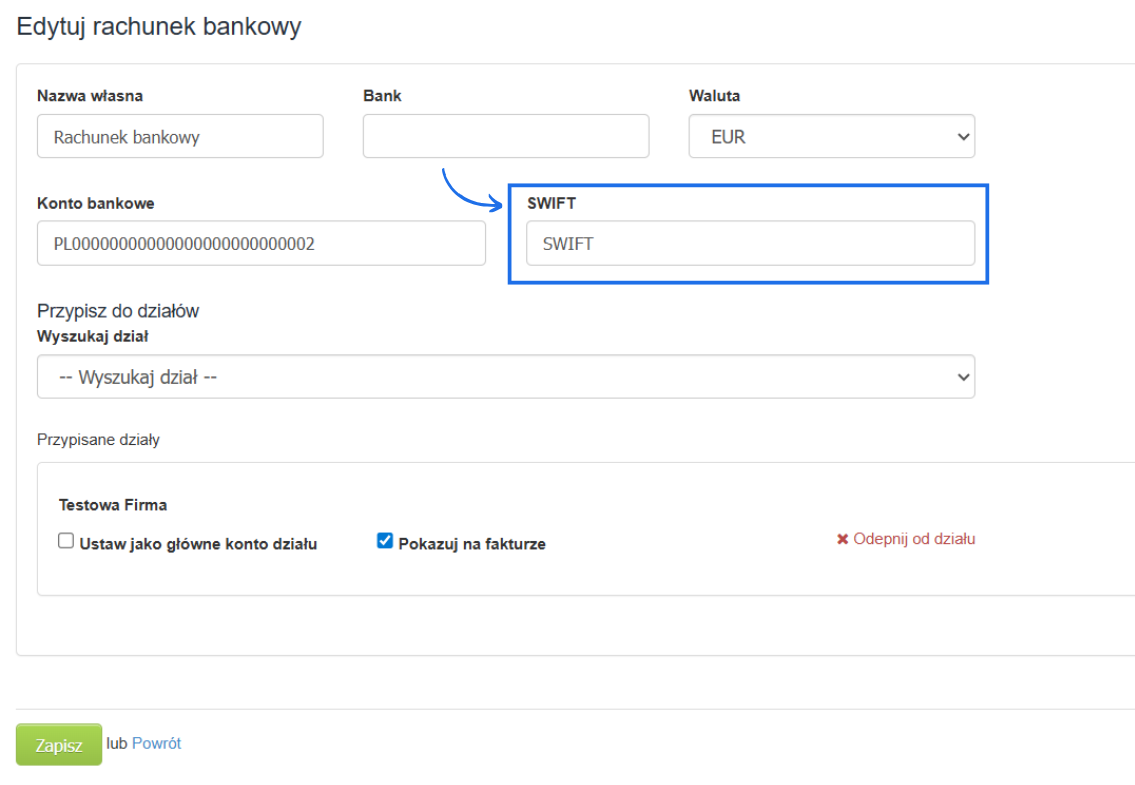Click the bold Wyszukaj dział label
This screenshot has height=785, width=1135.
(93, 336)
